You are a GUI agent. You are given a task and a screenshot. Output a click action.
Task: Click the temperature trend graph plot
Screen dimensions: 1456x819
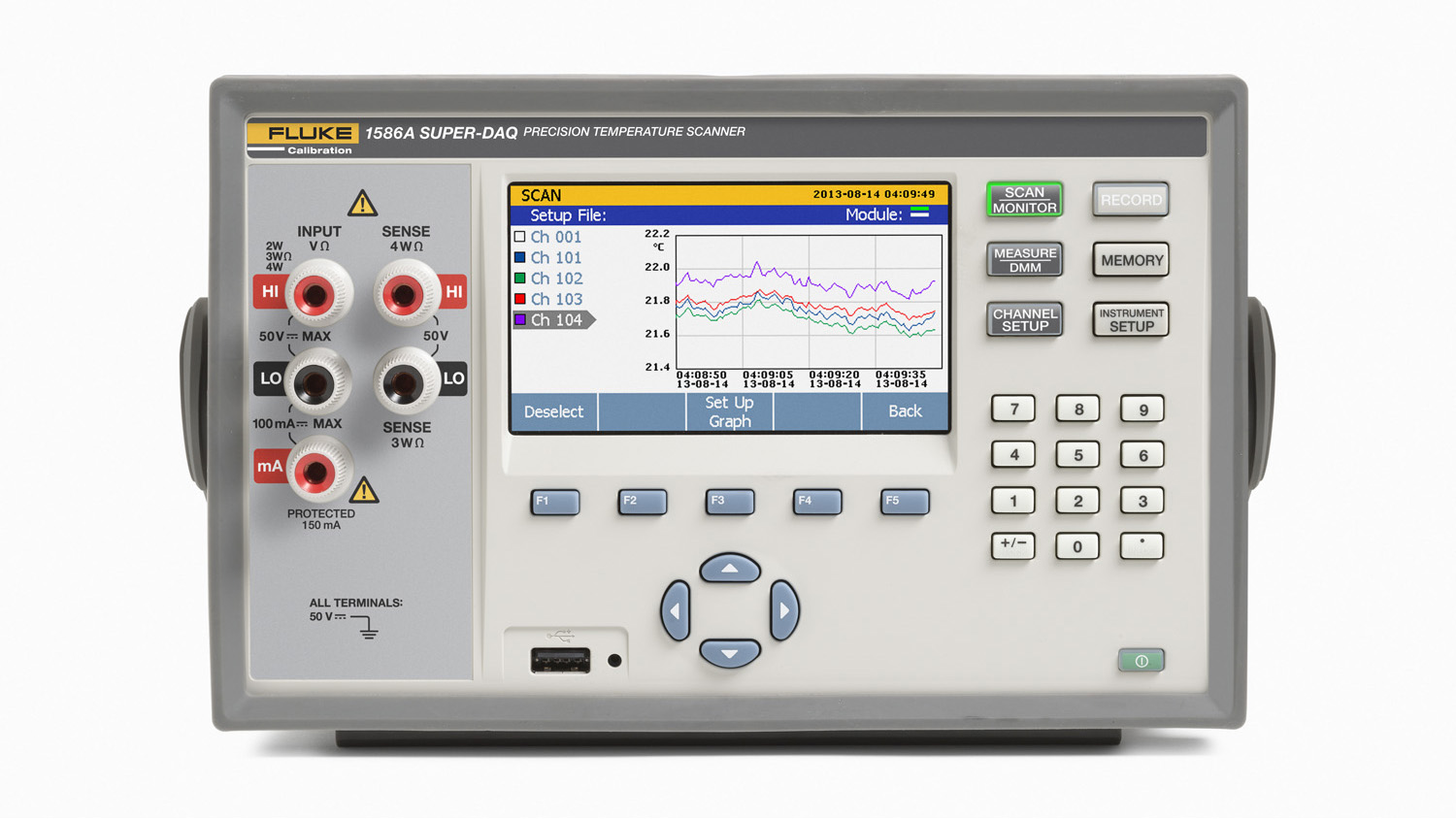(x=809, y=300)
